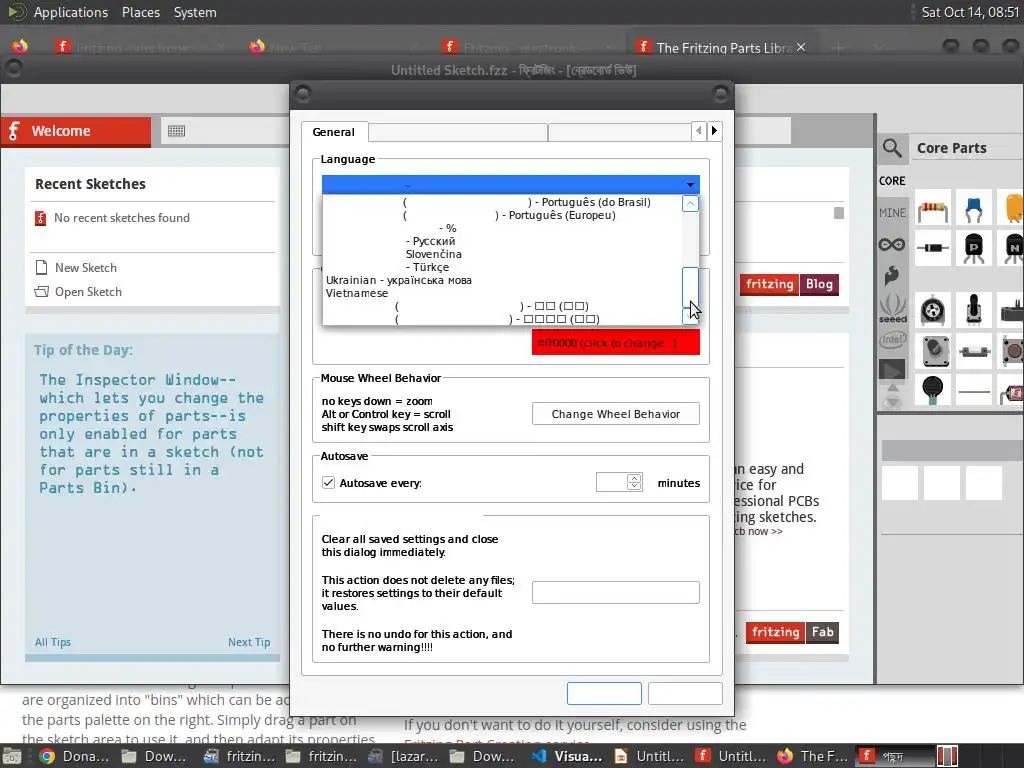The image size is (1024, 768).
Task: Click New Sketch document icon
Action: [41, 267]
